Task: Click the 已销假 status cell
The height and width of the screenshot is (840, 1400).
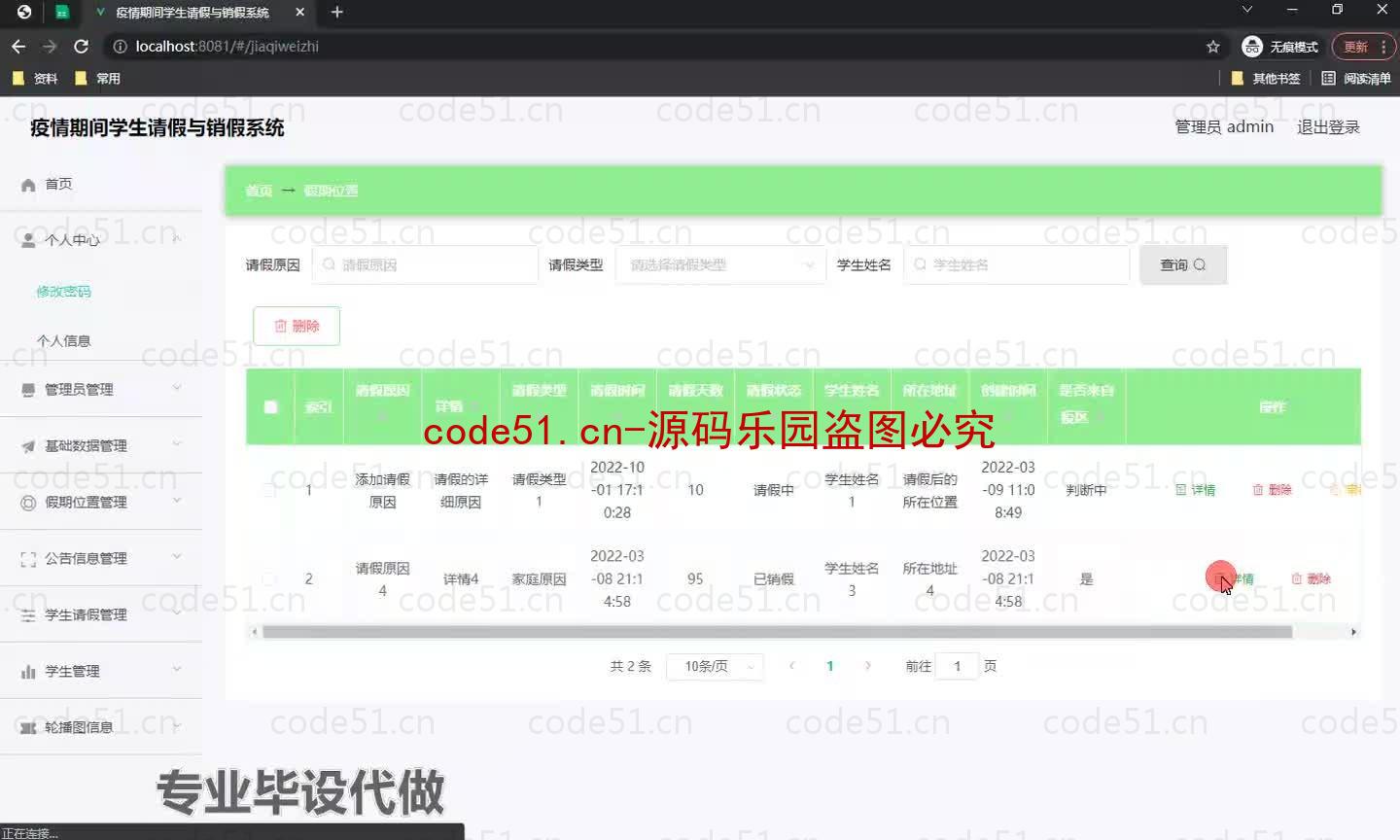Action: (773, 578)
